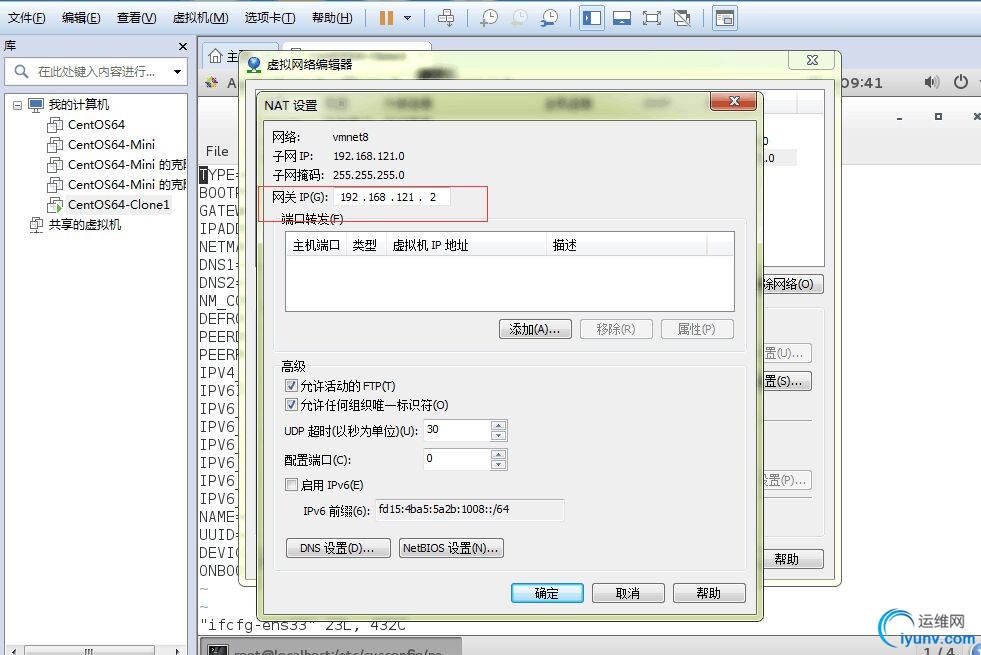Decrease 配置端口 value with down arrow
981x655 pixels.
[x=499, y=464]
